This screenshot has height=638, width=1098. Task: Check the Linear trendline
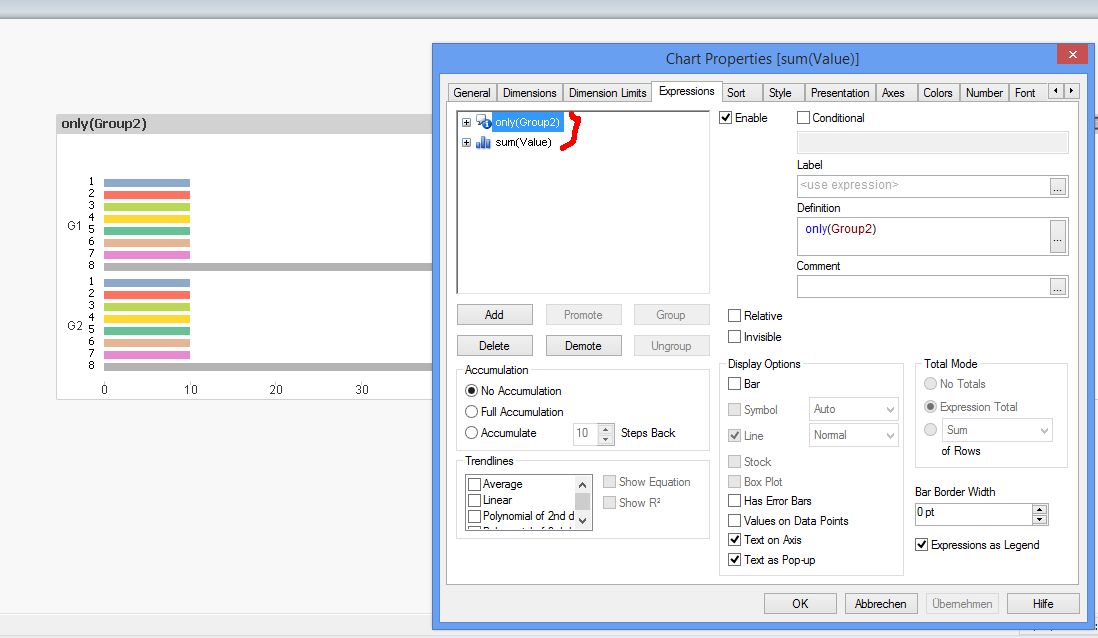(475, 500)
